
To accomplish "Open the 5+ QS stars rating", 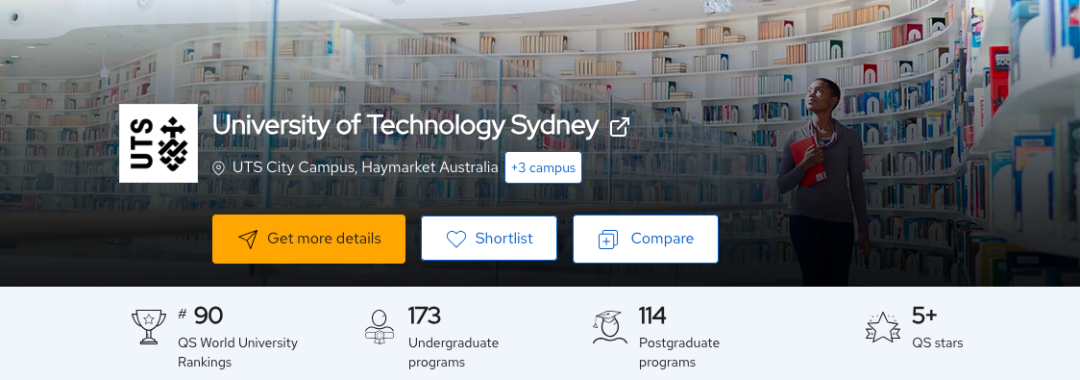I will click(937, 328).
